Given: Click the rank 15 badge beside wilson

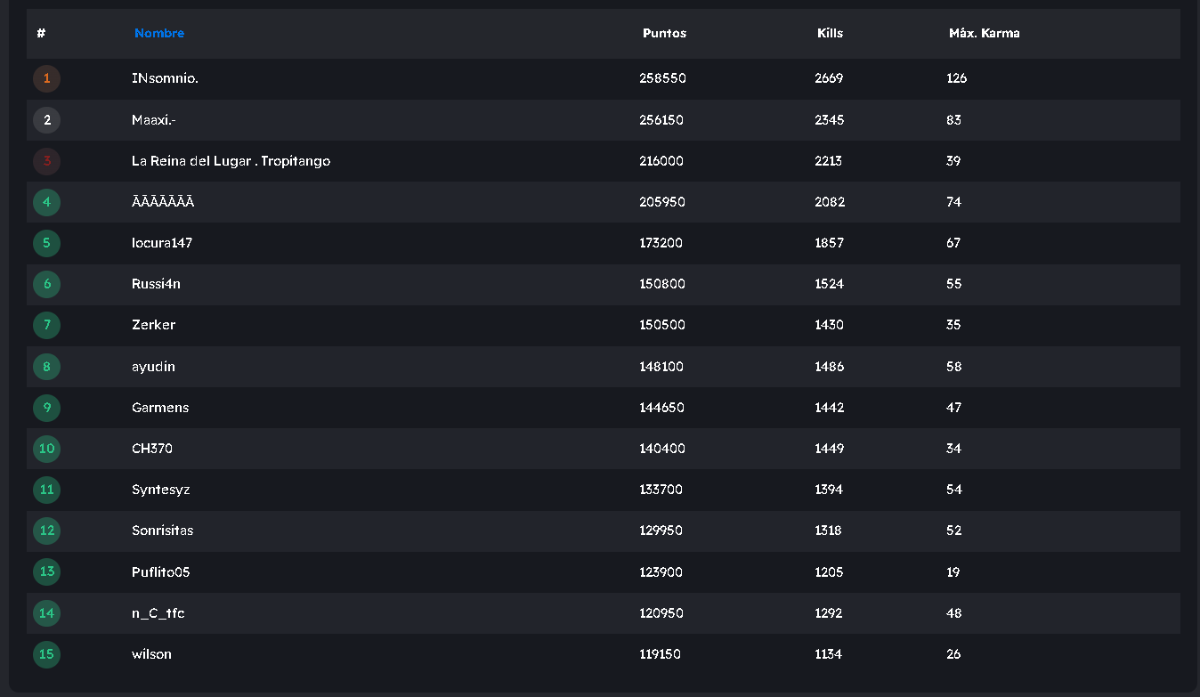Looking at the screenshot, I should click(x=46, y=655).
